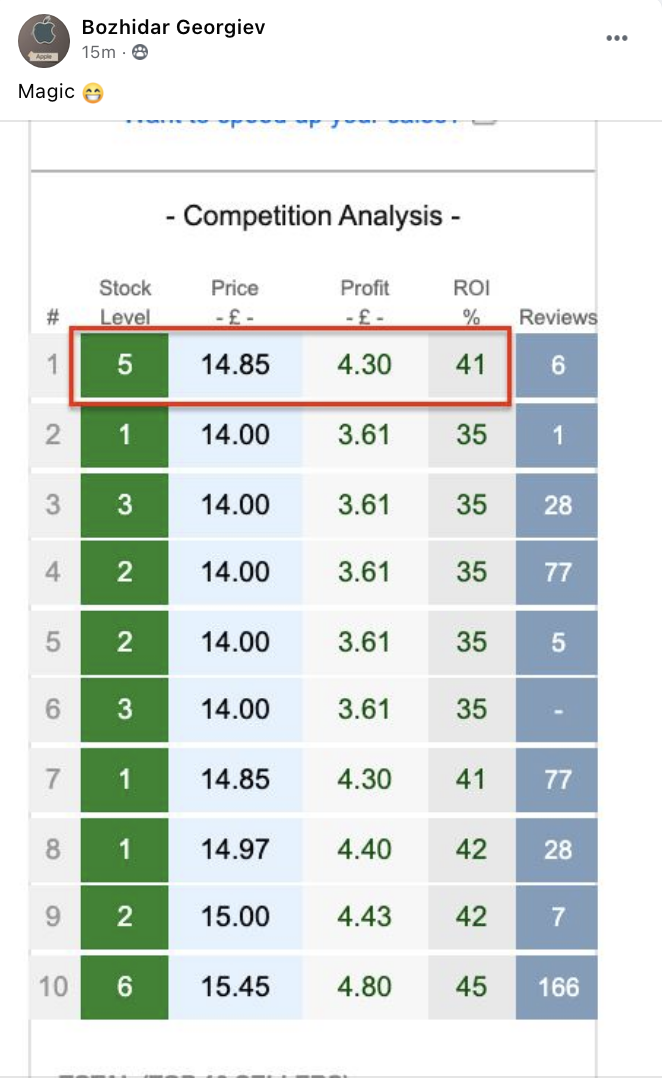Image resolution: width=662 pixels, height=1086 pixels.
Task: Select the 15.45 price cell
Action: click(235, 986)
